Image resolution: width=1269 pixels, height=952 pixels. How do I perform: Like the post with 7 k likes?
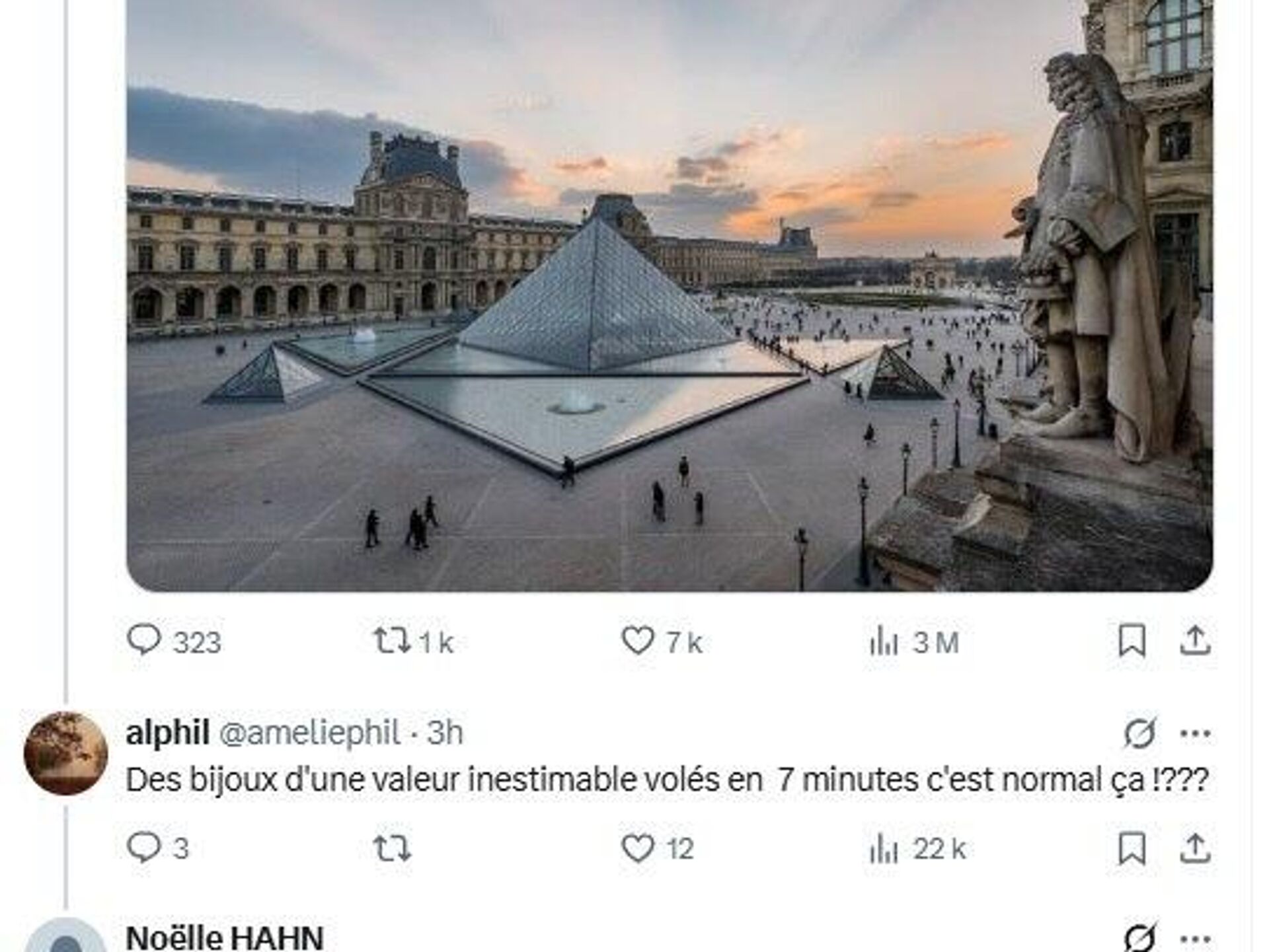662,641
